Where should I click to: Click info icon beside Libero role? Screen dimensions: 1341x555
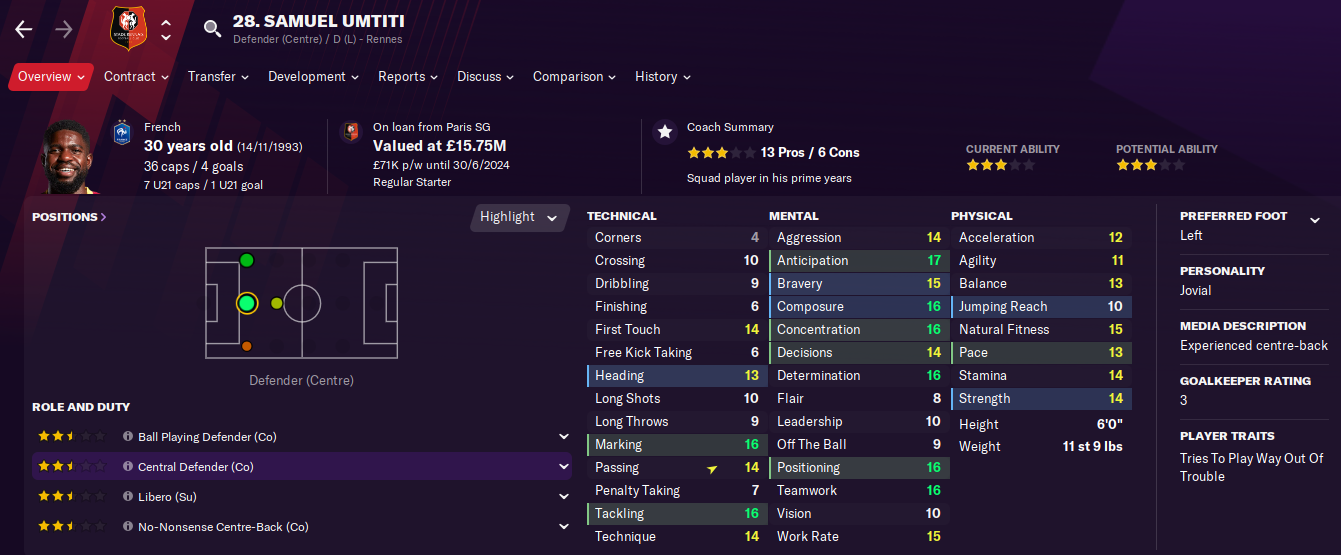[128, 497]
